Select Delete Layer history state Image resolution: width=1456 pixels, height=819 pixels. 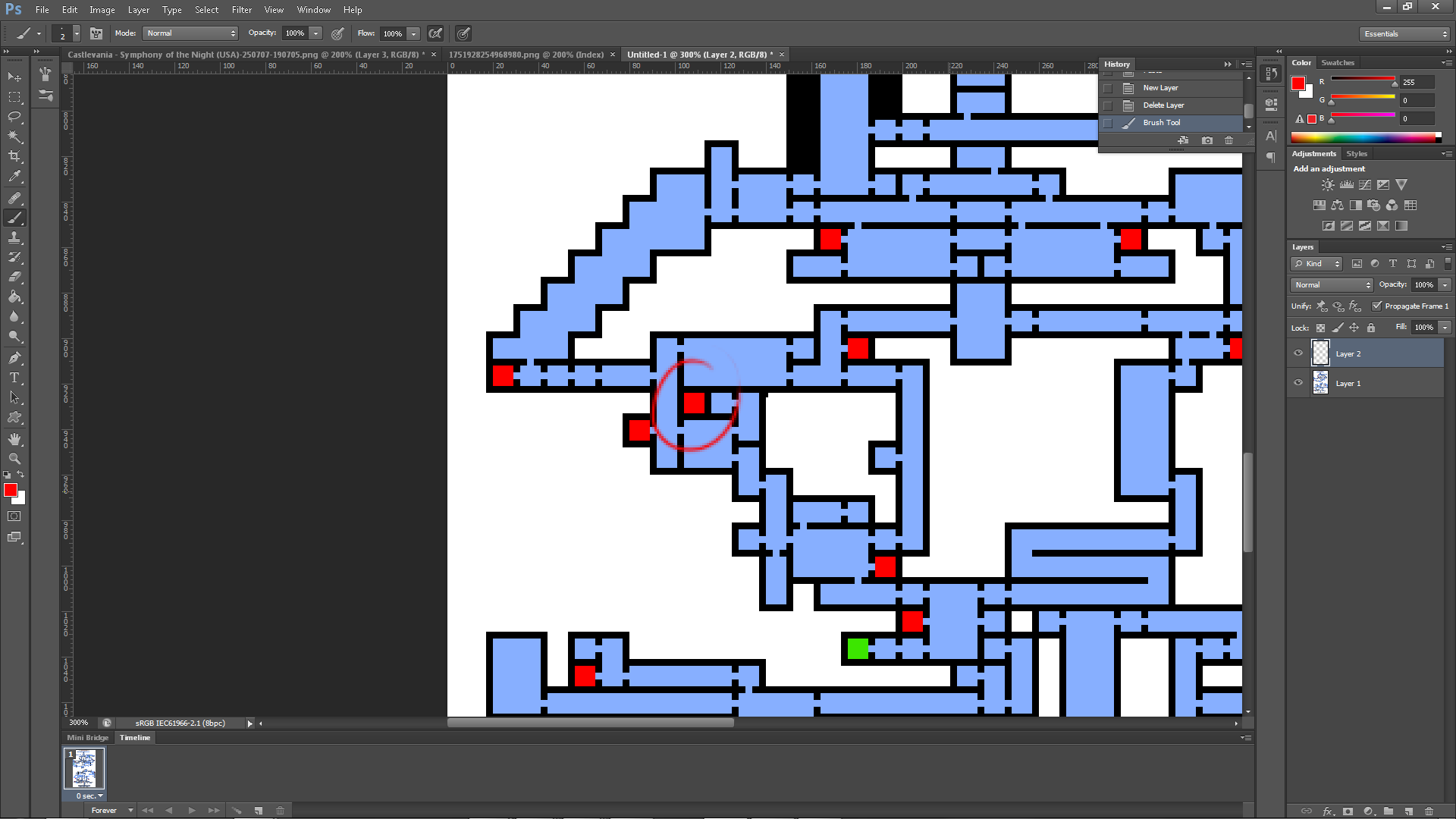pos(1171,105)
